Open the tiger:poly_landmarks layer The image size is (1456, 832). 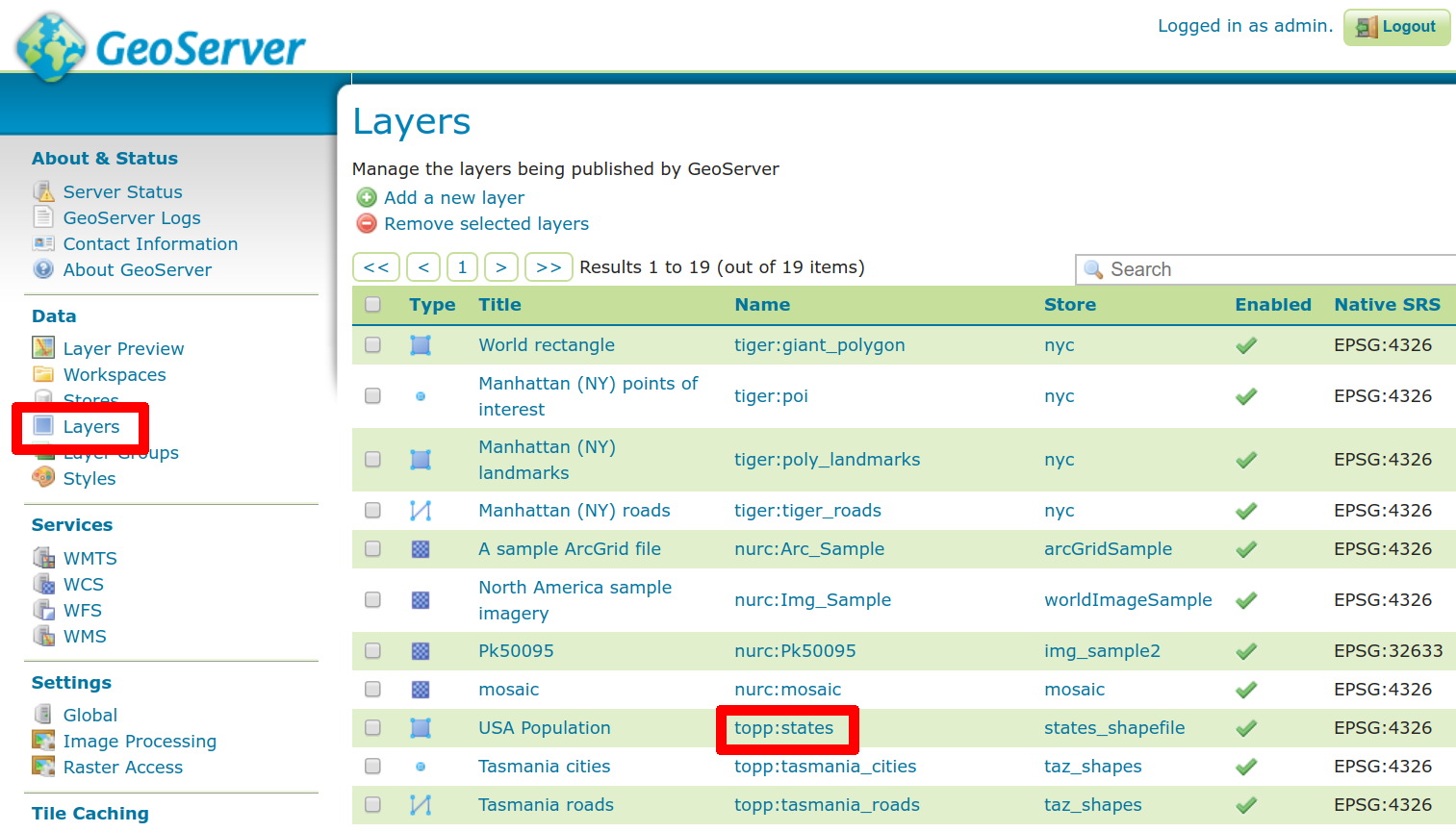click(x=828, y=460)
